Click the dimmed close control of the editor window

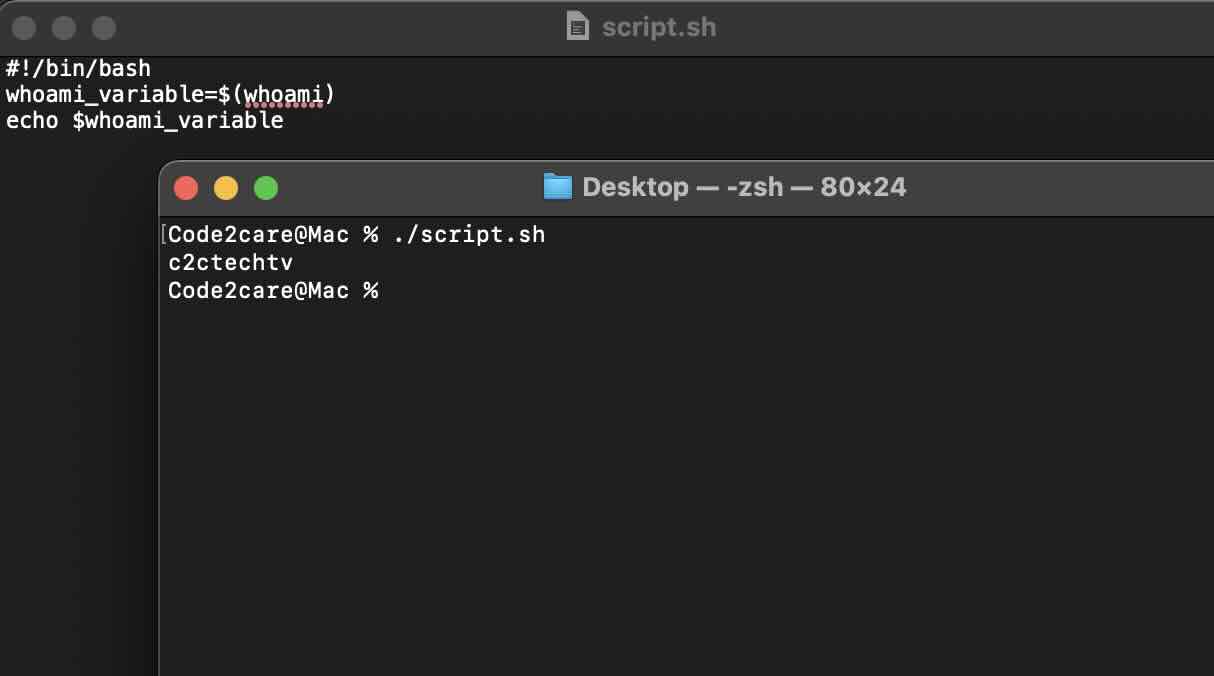click(x=22, y=27)
